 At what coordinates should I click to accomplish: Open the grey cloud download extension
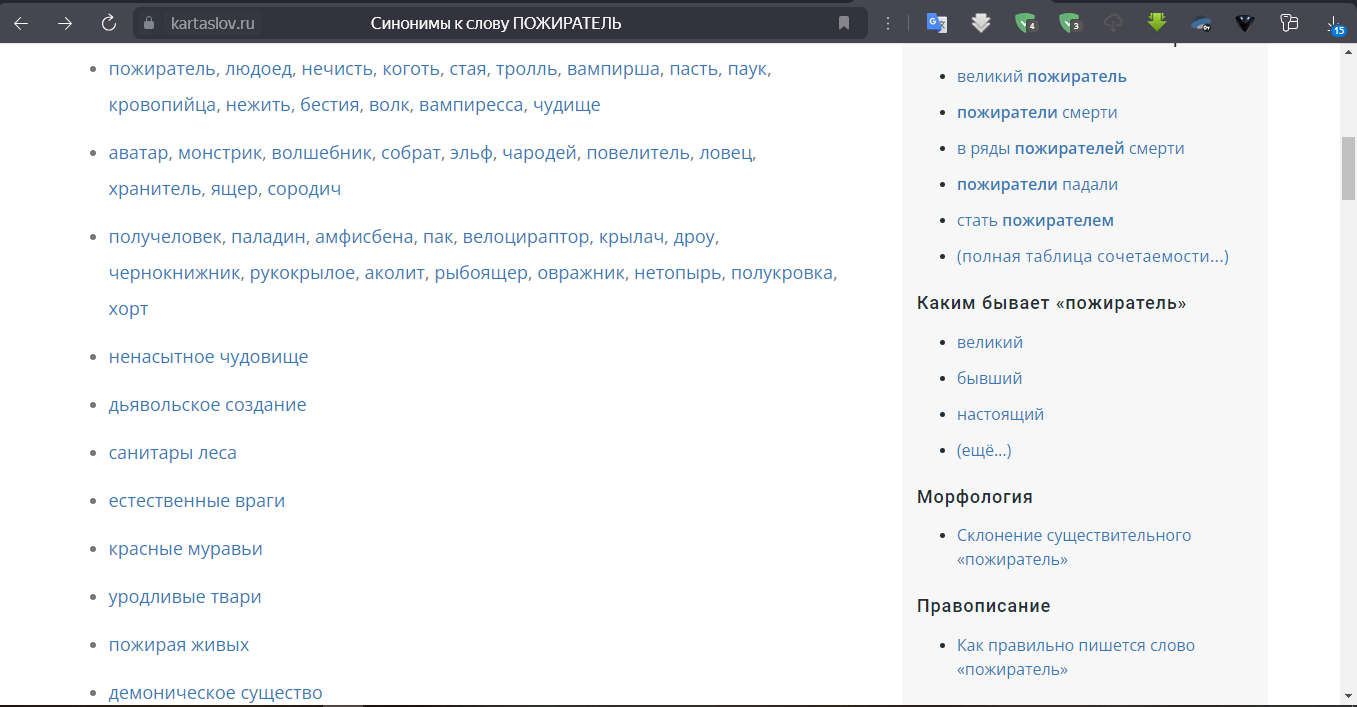click(x=1113, y=23)
